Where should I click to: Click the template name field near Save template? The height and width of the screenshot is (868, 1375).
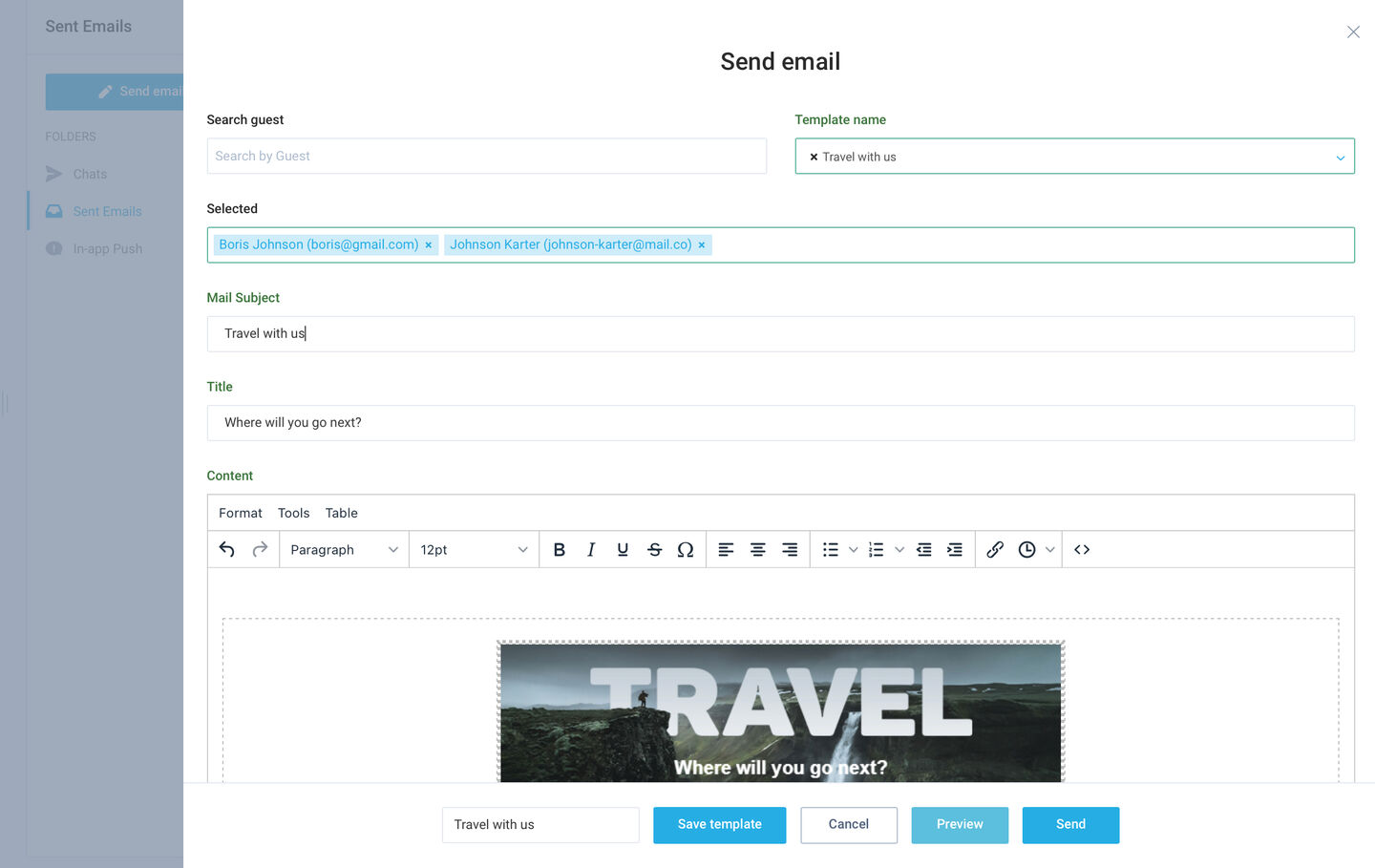(540, 825)
